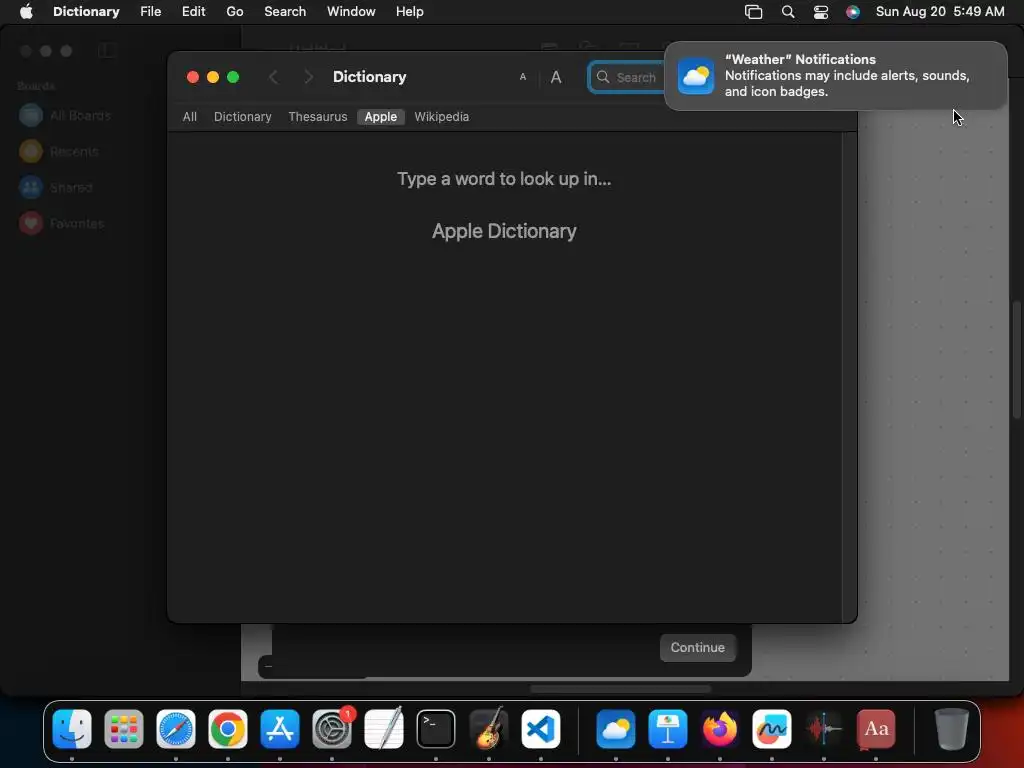1024x768 pixels.
Task: Open Freeform from the Dock
Action: click(x=771, y=729)
